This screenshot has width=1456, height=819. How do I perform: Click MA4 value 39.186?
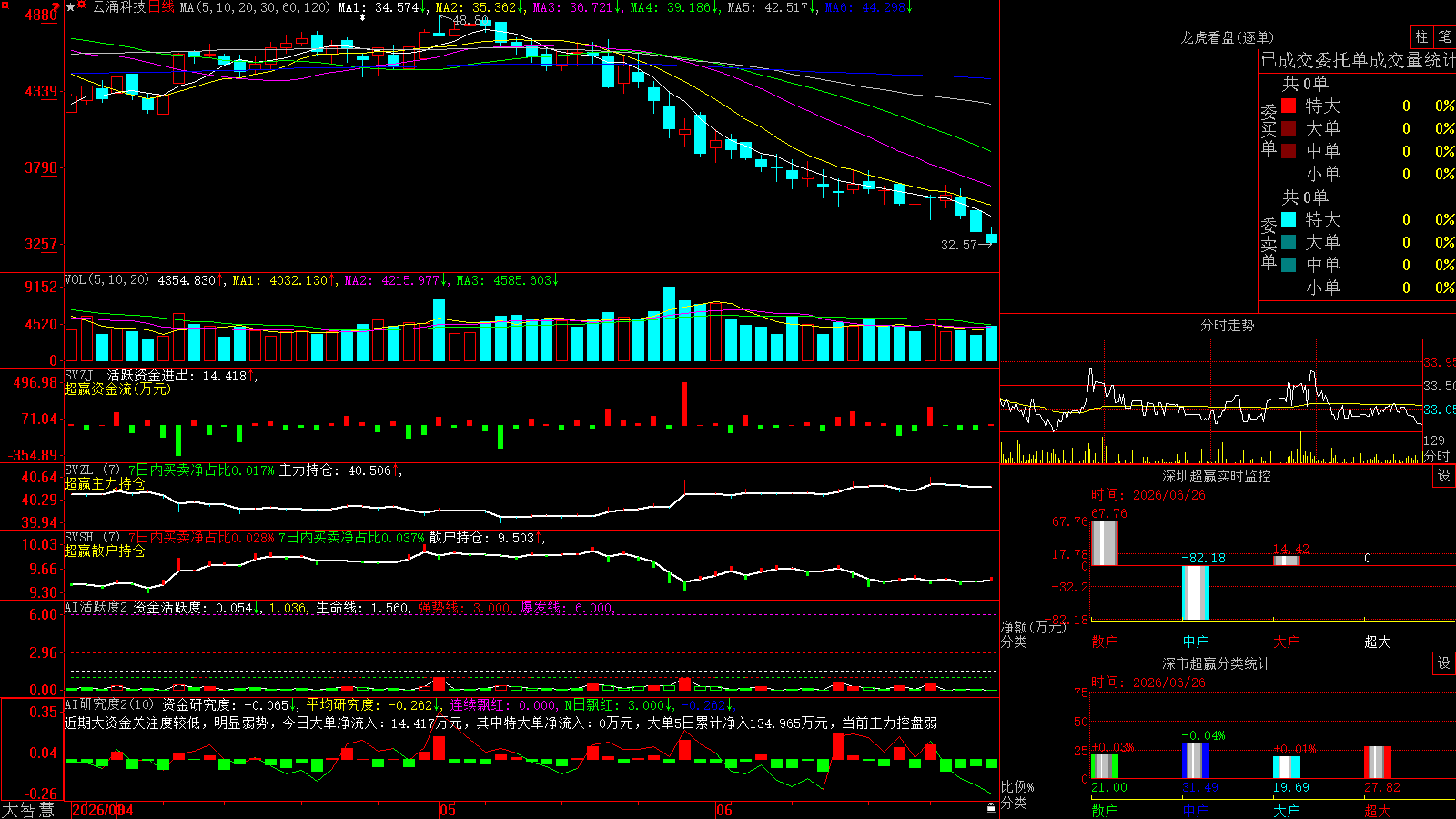click(689, 7)
